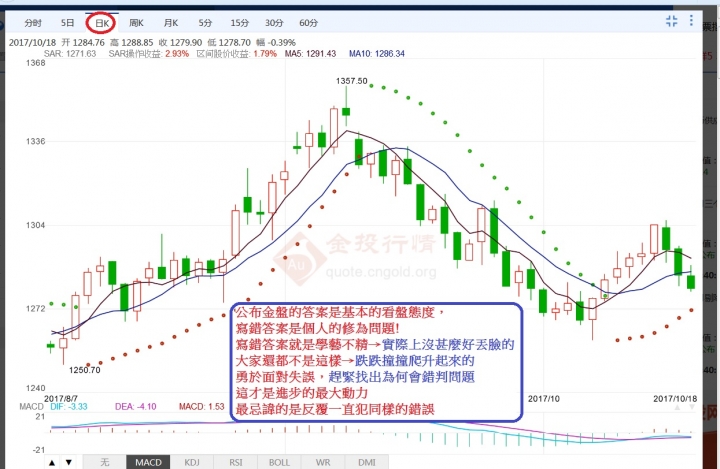The image size is (720, 469).
Task: Select the KDJ indicator tab
Action: tap(192, 462)
